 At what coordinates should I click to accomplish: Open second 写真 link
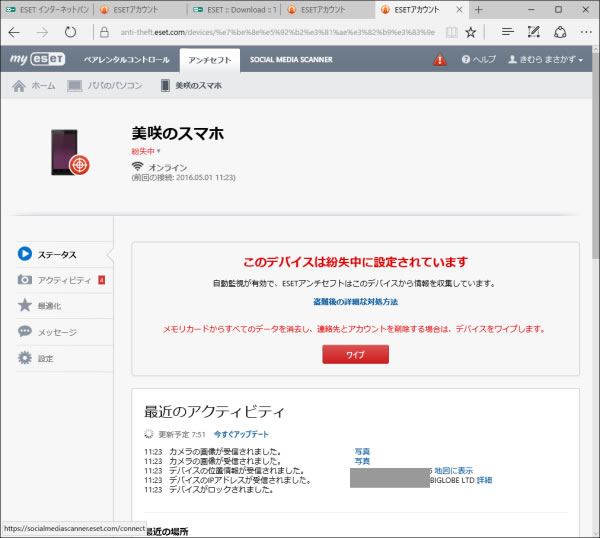point(362,461)
